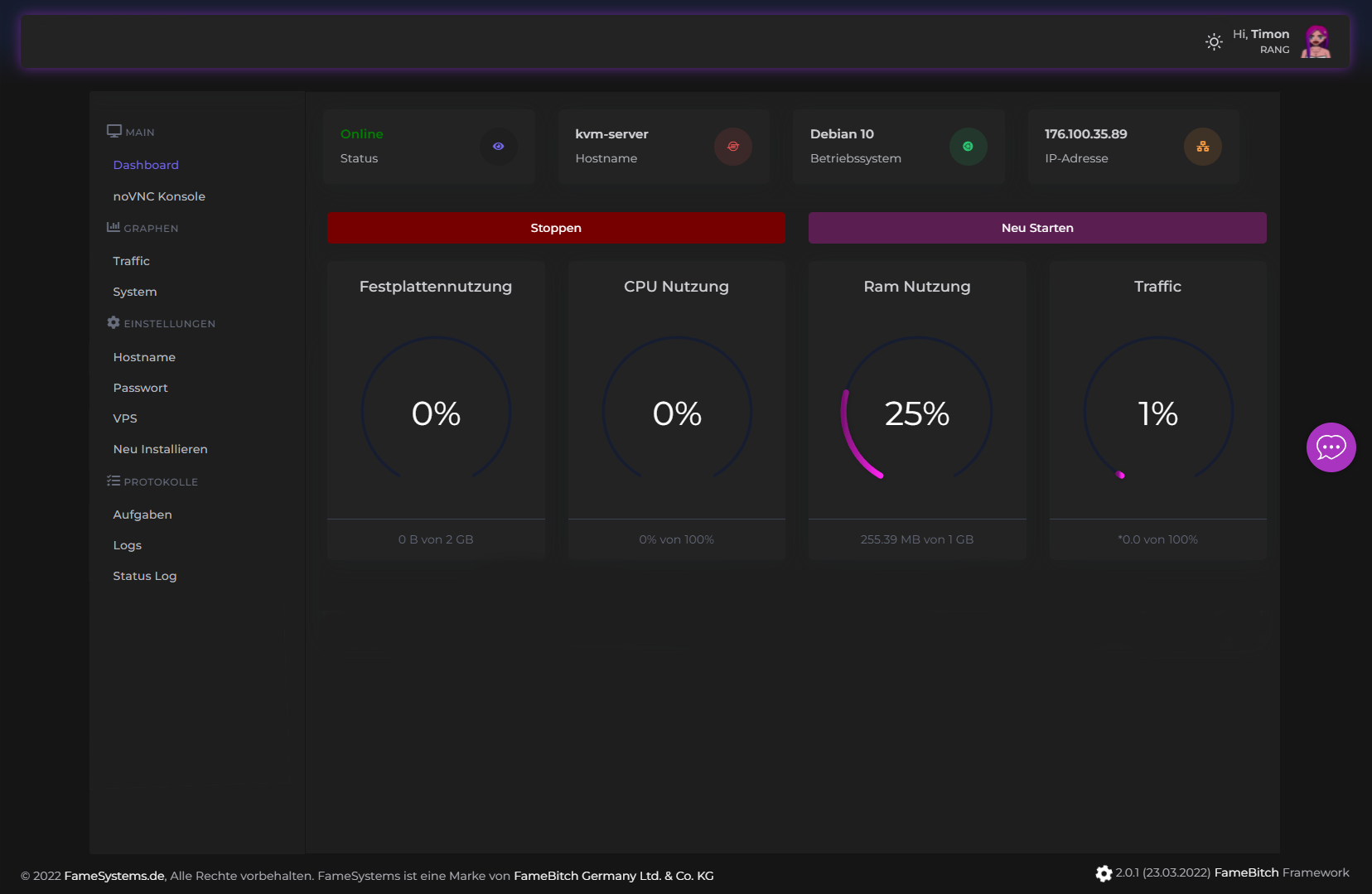This screenshot has height=894, width=1372.
Task: Click the green operating system icon
Action: point(968,147)
